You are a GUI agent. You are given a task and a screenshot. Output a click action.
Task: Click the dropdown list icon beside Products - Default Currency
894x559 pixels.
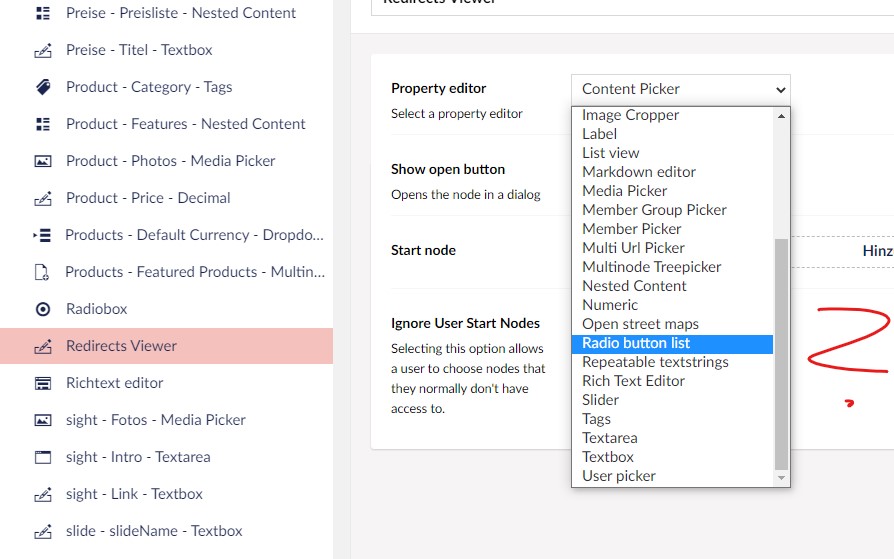pyautogui.click(x=42, y=235)
